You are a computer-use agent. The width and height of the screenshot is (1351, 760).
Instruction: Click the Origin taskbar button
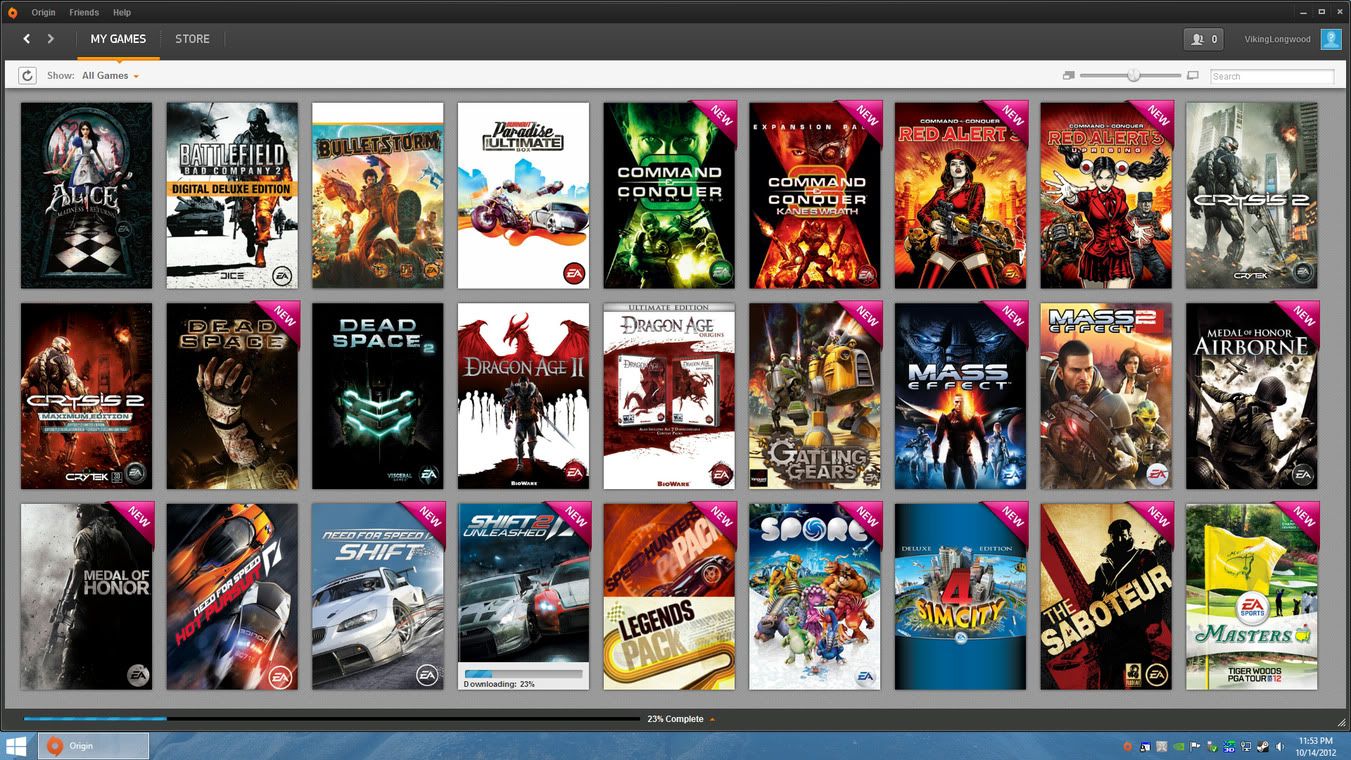click(94, 746)
